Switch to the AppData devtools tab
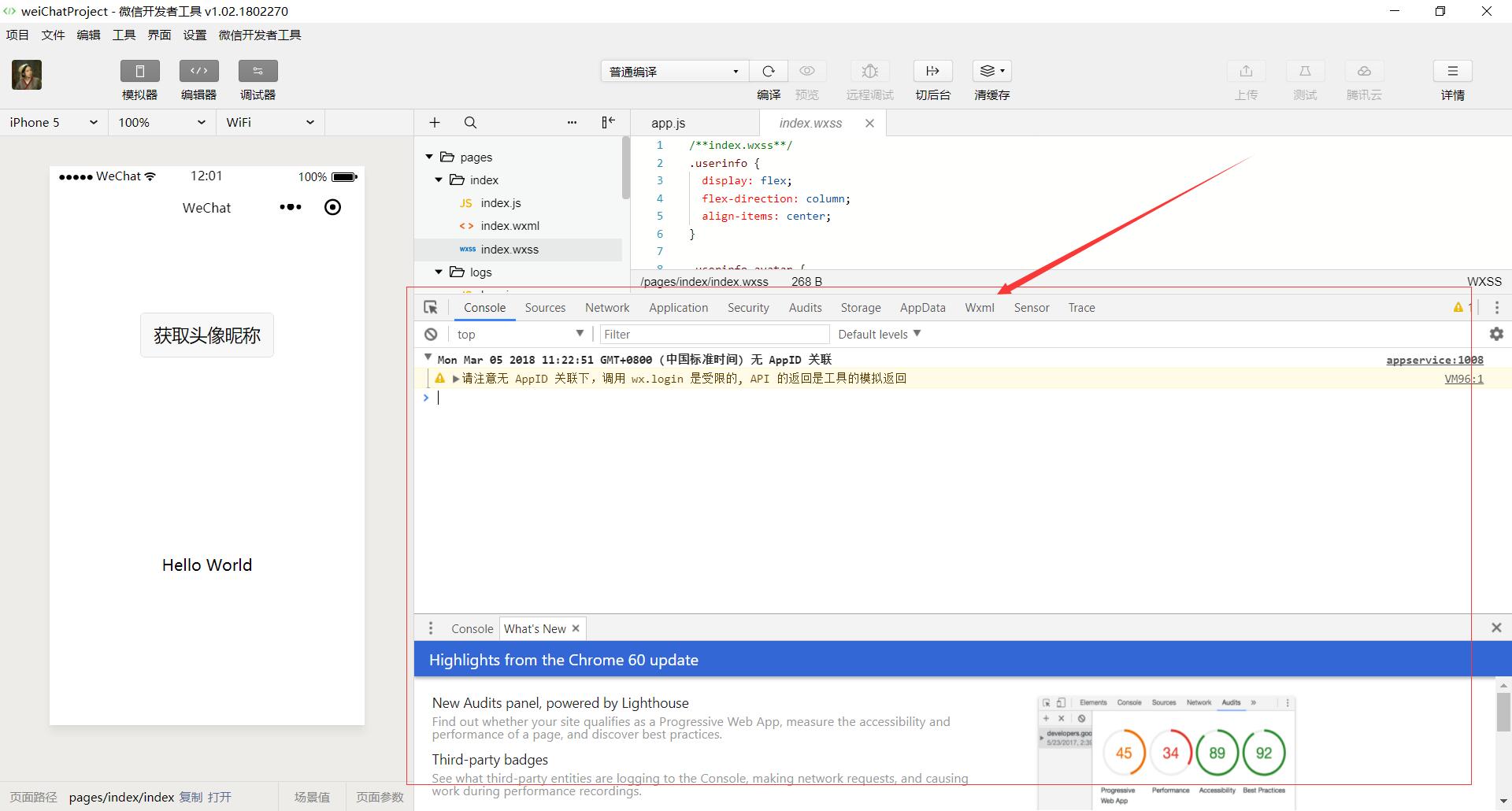 point(922,308)
